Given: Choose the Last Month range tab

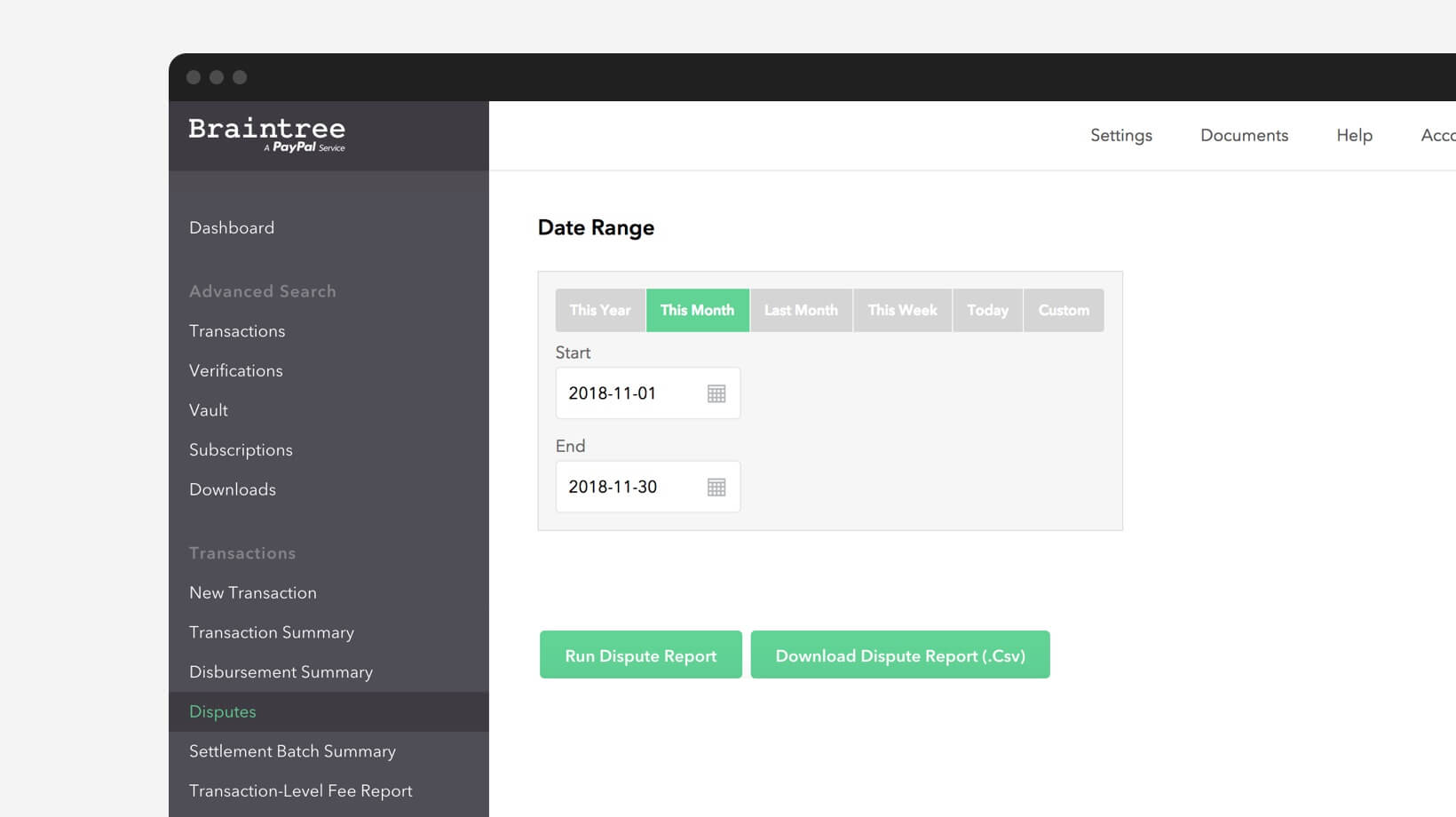Looking at the screenshot, I should 802,310.
